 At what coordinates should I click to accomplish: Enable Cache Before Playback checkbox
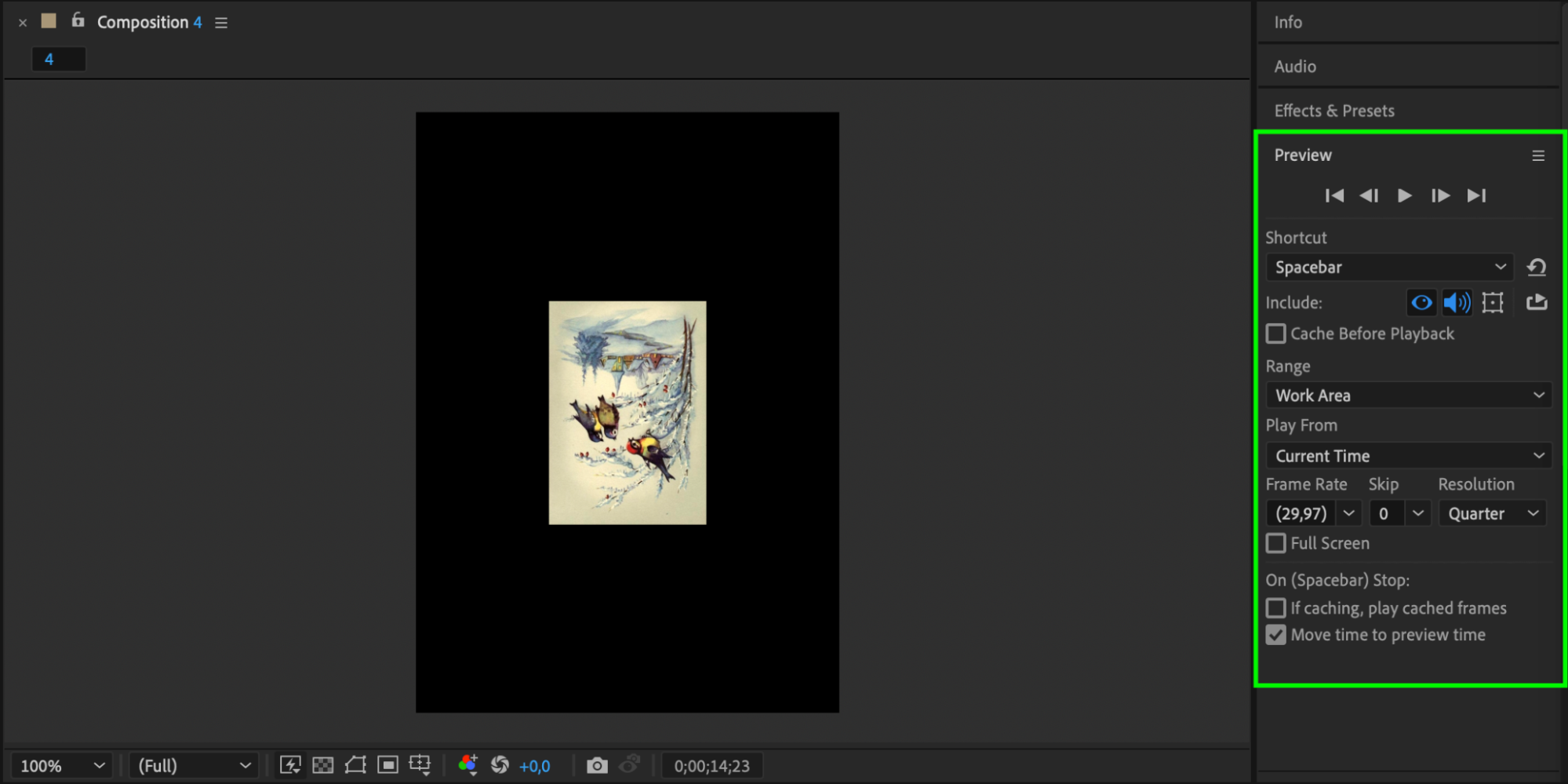click(x=1276, y=334)
